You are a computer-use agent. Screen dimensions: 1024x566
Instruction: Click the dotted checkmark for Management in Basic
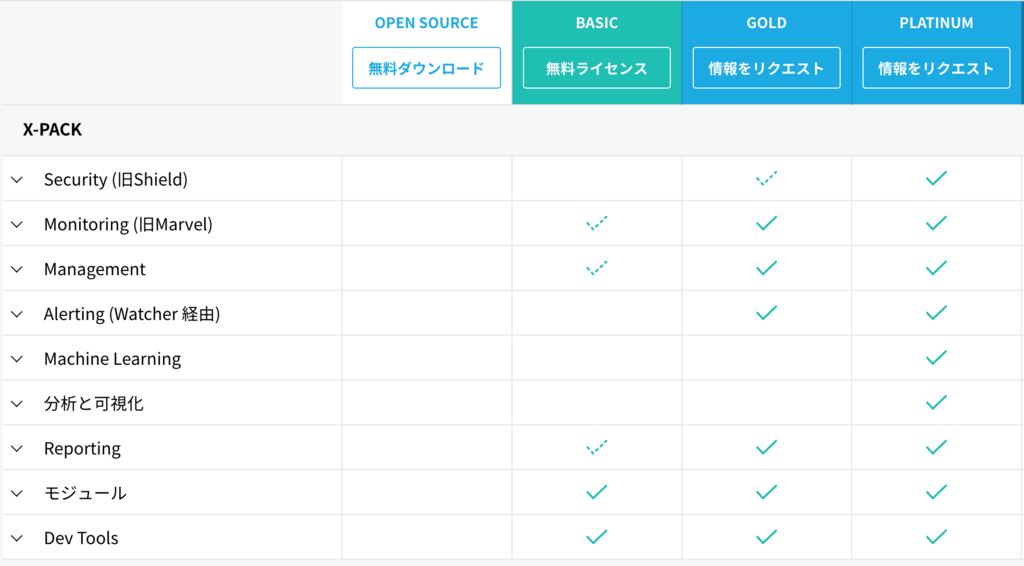click(x=596, y=268)
